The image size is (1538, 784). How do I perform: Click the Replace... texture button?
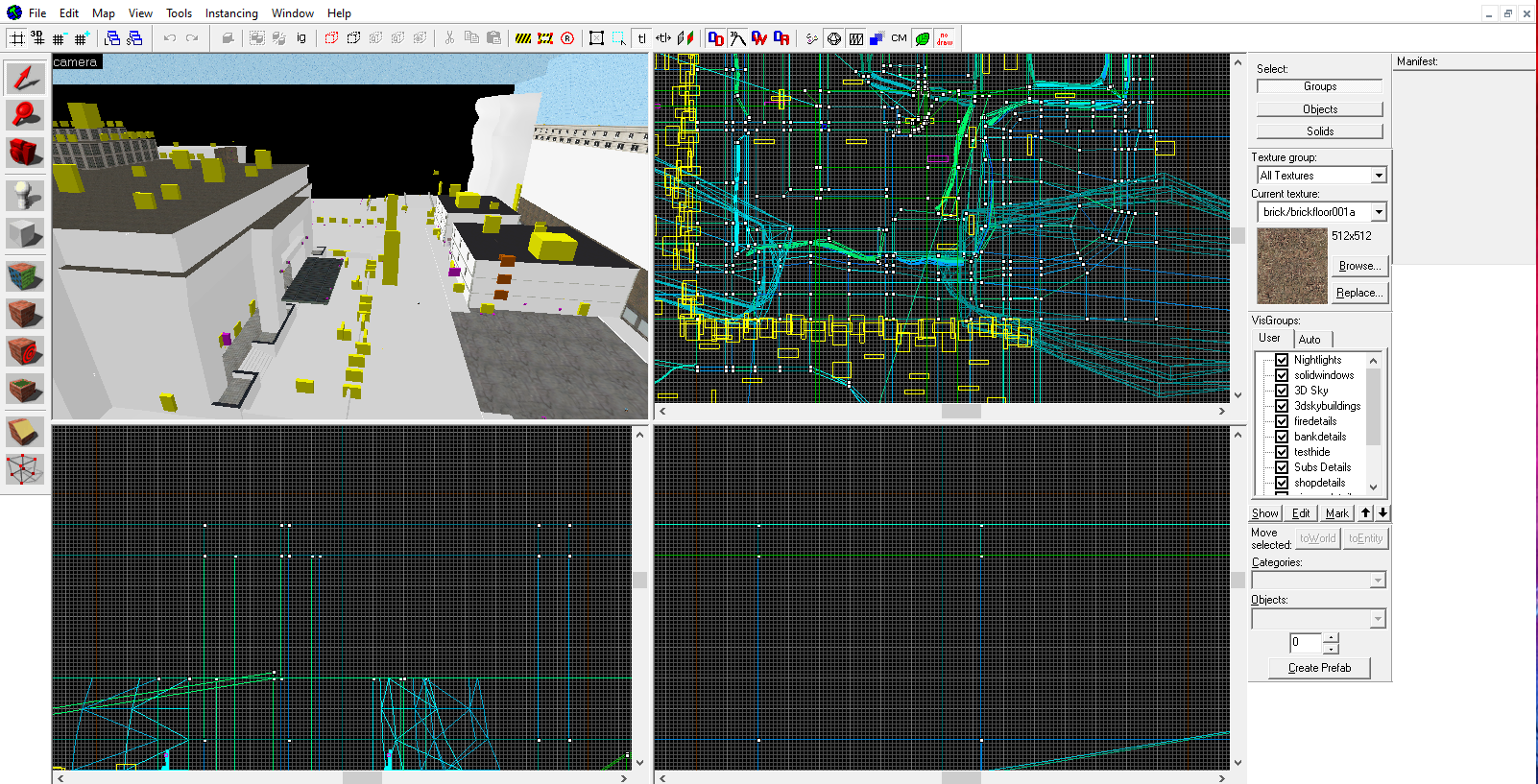(x=1358, y=293)
